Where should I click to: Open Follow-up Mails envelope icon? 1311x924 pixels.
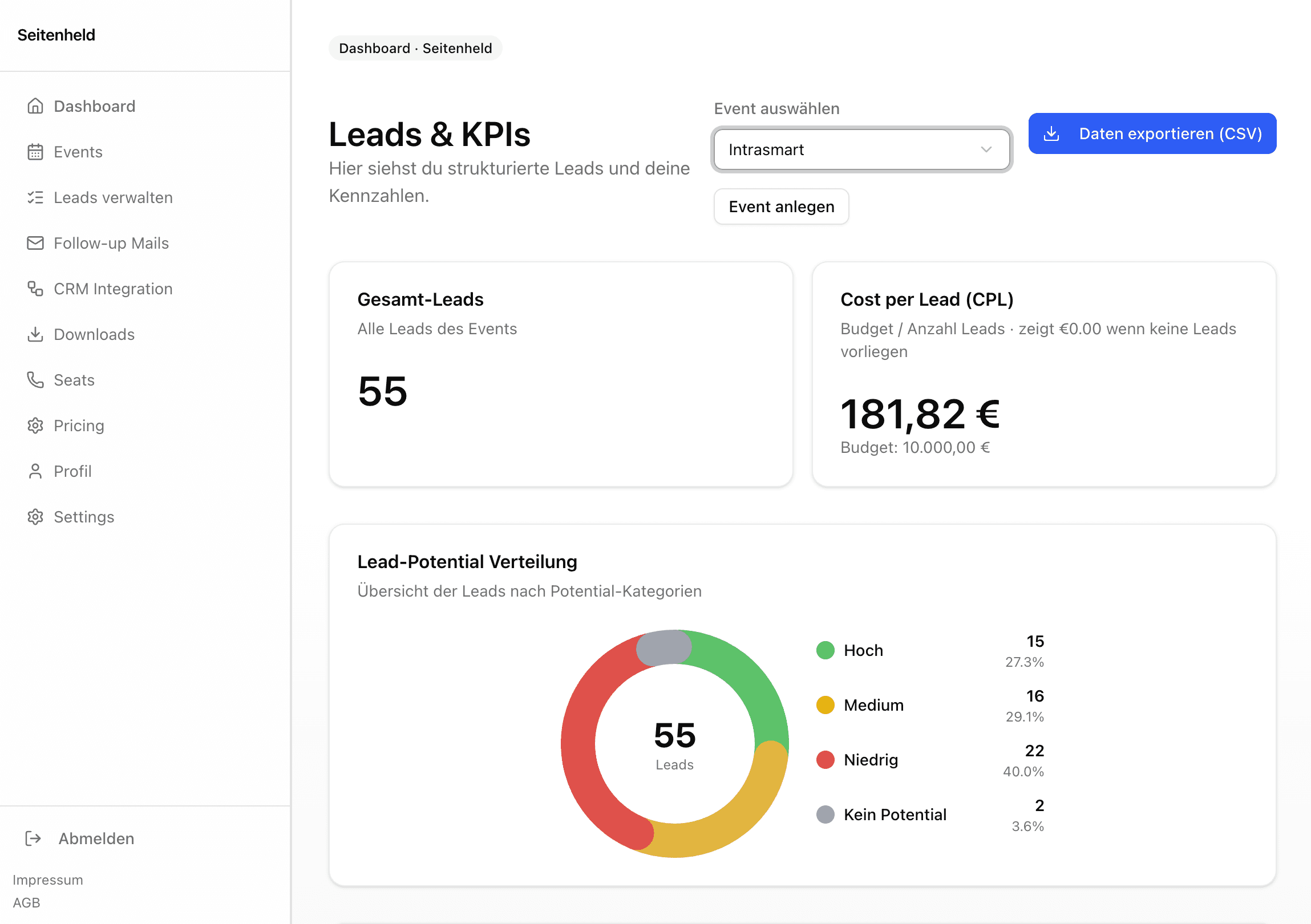tap(35, 242)
